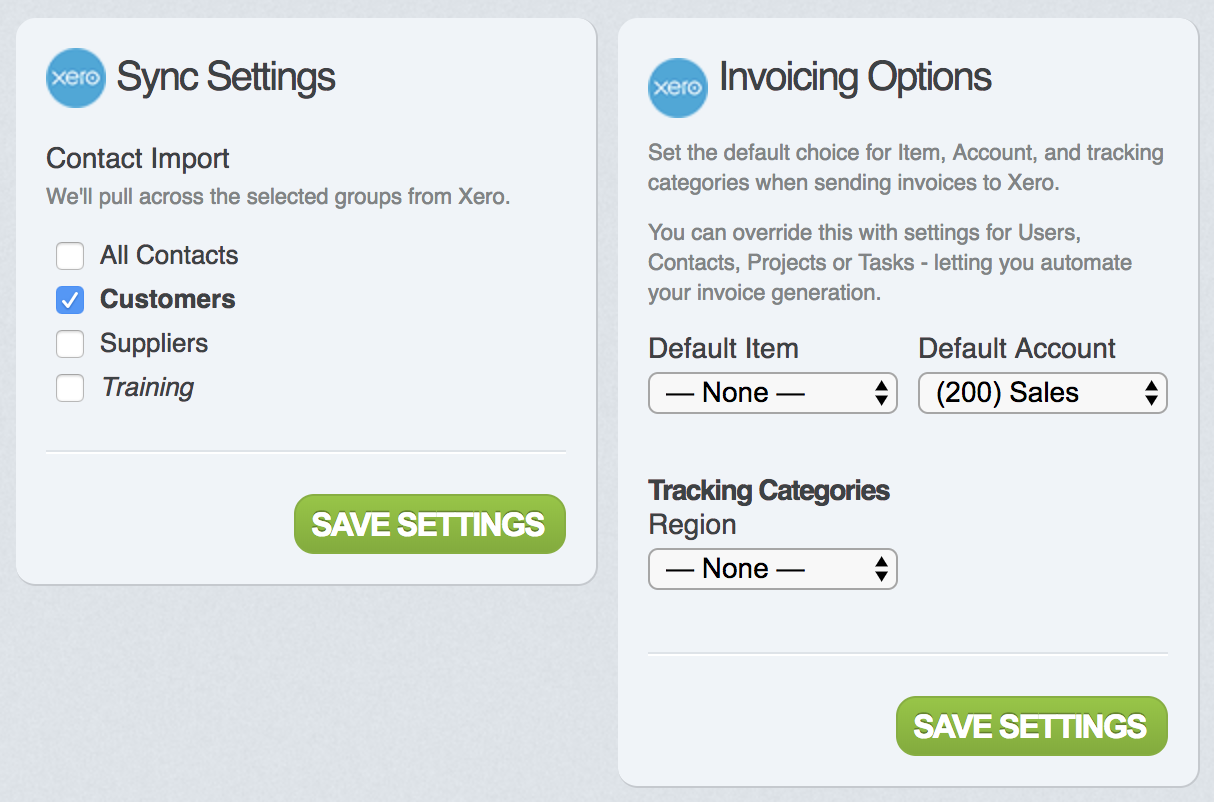Tick the Suppliers checkbox
Viewport: 1214px width, 802px height.
tap(70, 344)
